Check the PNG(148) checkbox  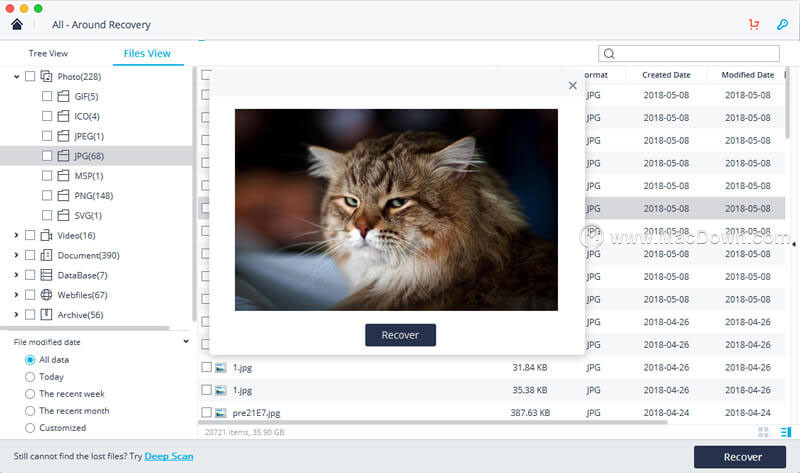(x=47, y=196)
